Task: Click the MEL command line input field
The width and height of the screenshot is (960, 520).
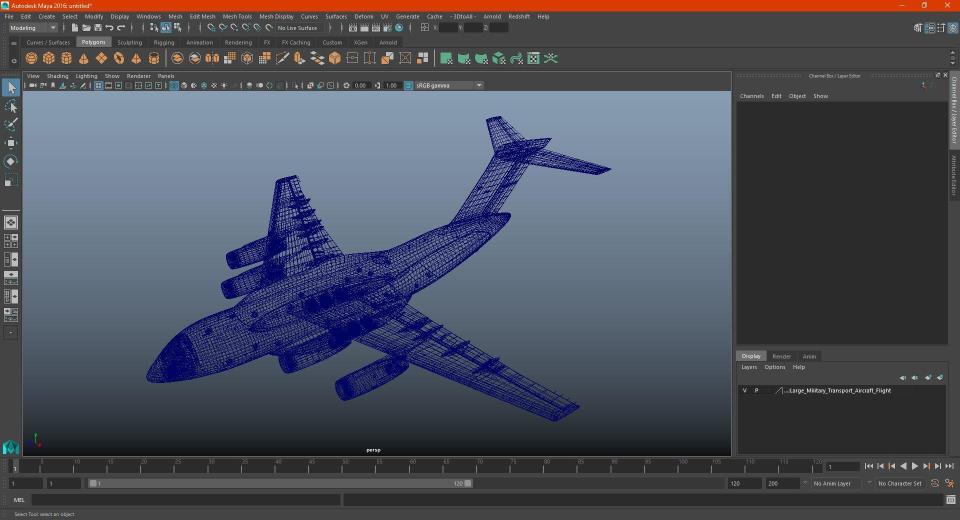Action: (185, 500)
